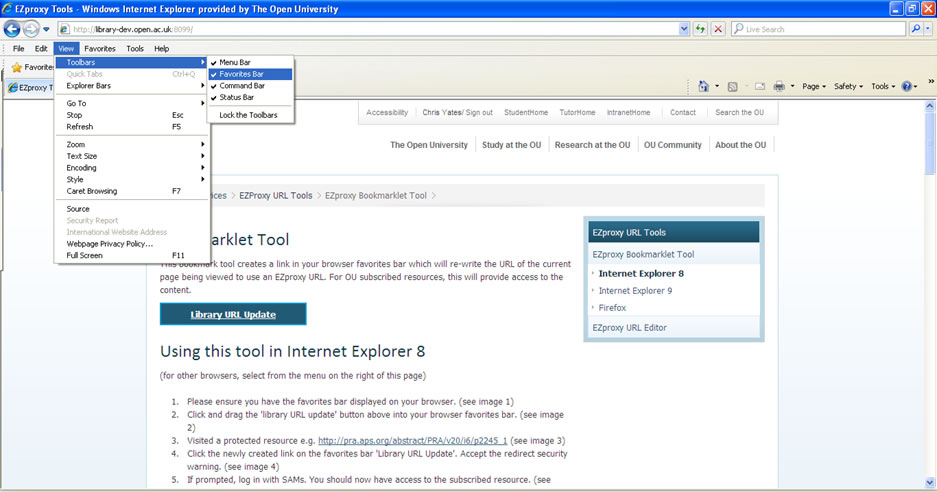Viewport: 937px width, 492px height.
Task: Open the File menu
Action: point(19,48)
